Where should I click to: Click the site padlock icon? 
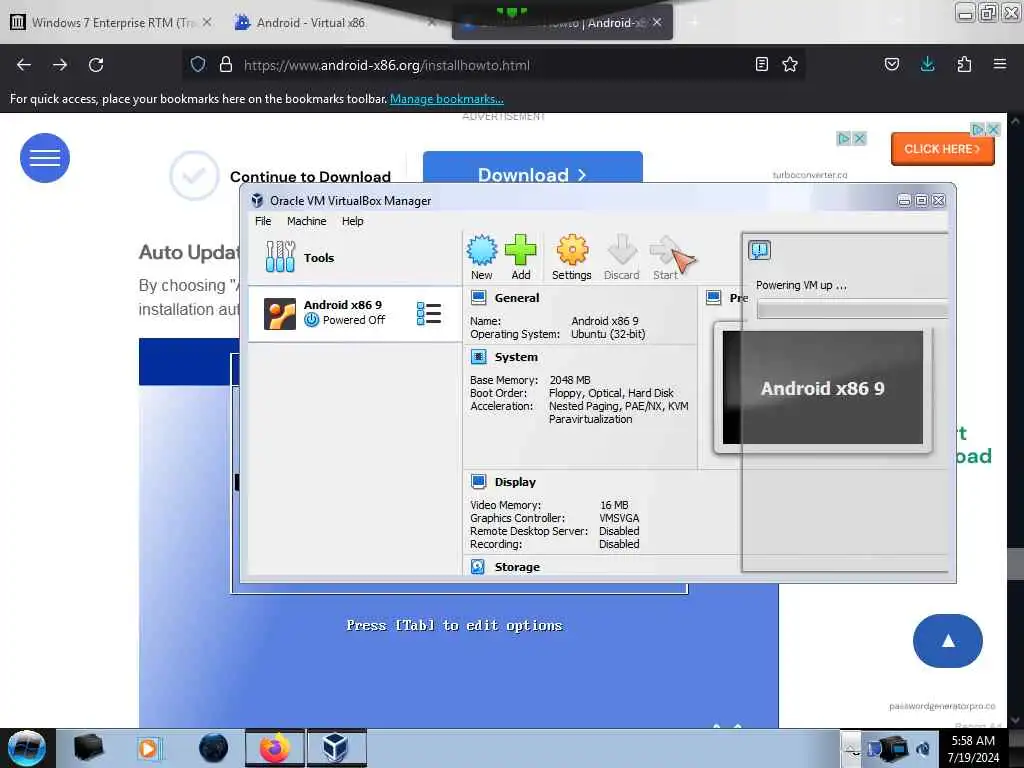coord(226,65)
